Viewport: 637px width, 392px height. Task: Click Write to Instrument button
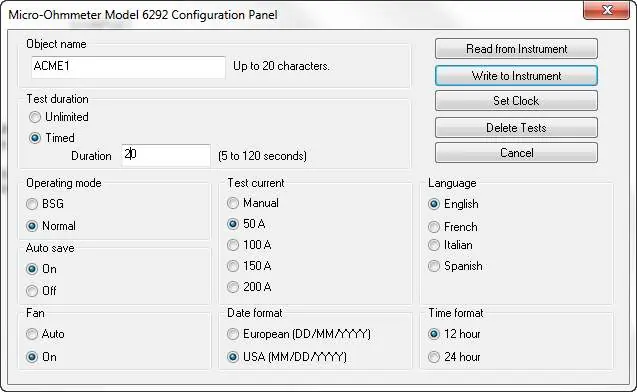(x=516, y=76)
